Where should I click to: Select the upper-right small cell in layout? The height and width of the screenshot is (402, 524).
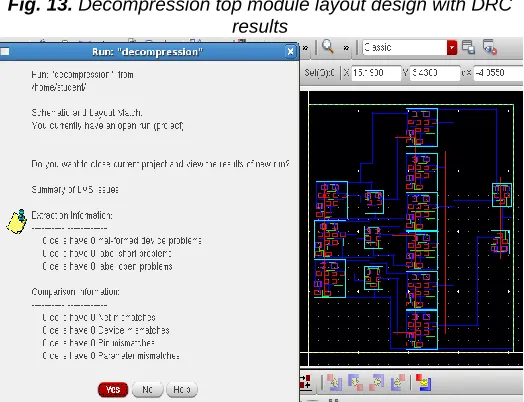502,195
